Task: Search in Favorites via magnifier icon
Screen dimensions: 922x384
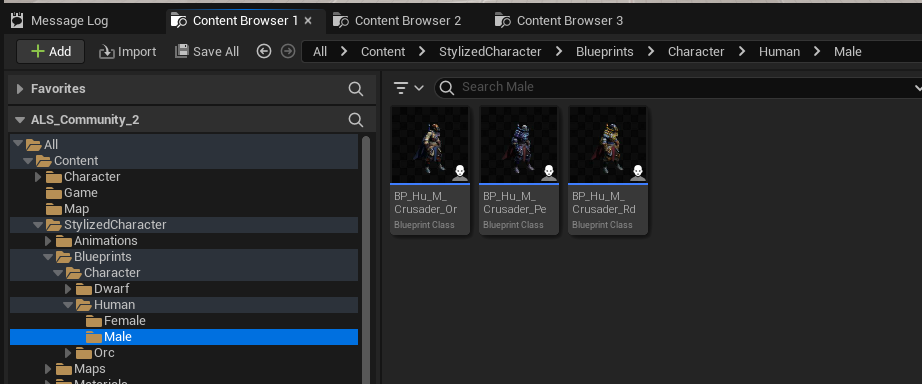Action: coord(356,89)
